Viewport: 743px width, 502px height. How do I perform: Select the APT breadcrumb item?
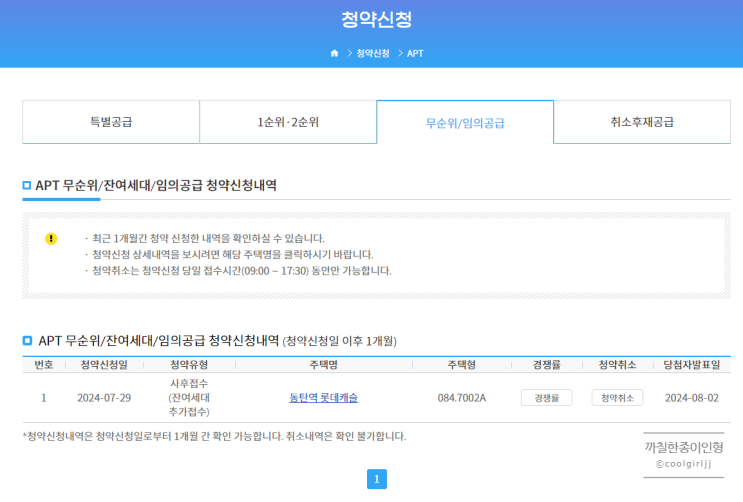(x=415, y=54)
